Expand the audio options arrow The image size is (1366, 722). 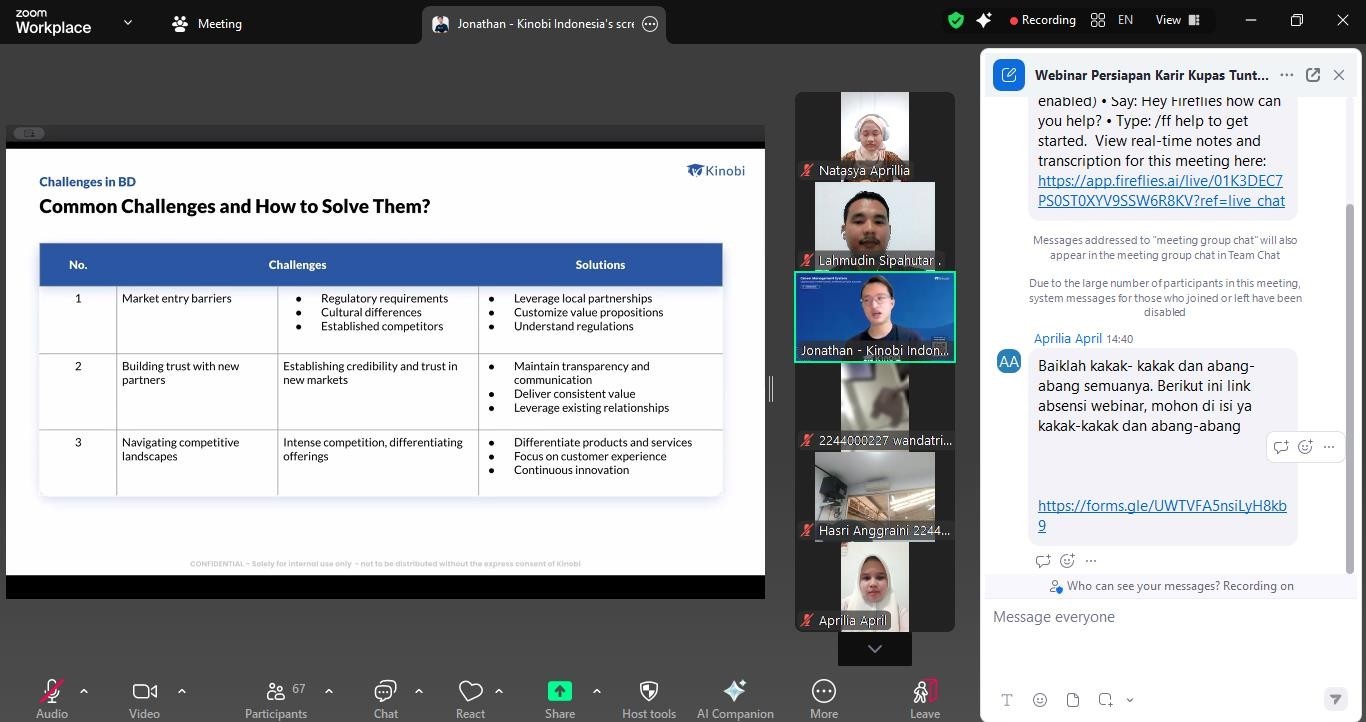[84, 691]
